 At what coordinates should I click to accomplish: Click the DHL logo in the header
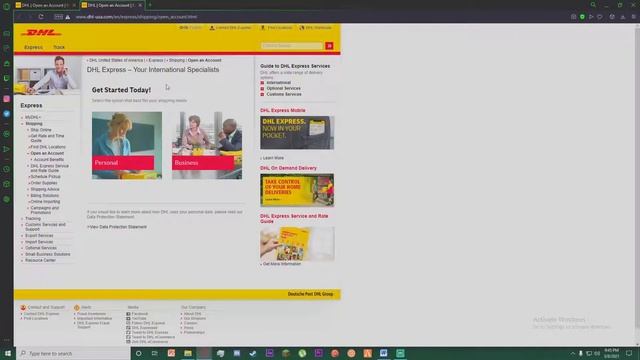[x=41, y=33]
